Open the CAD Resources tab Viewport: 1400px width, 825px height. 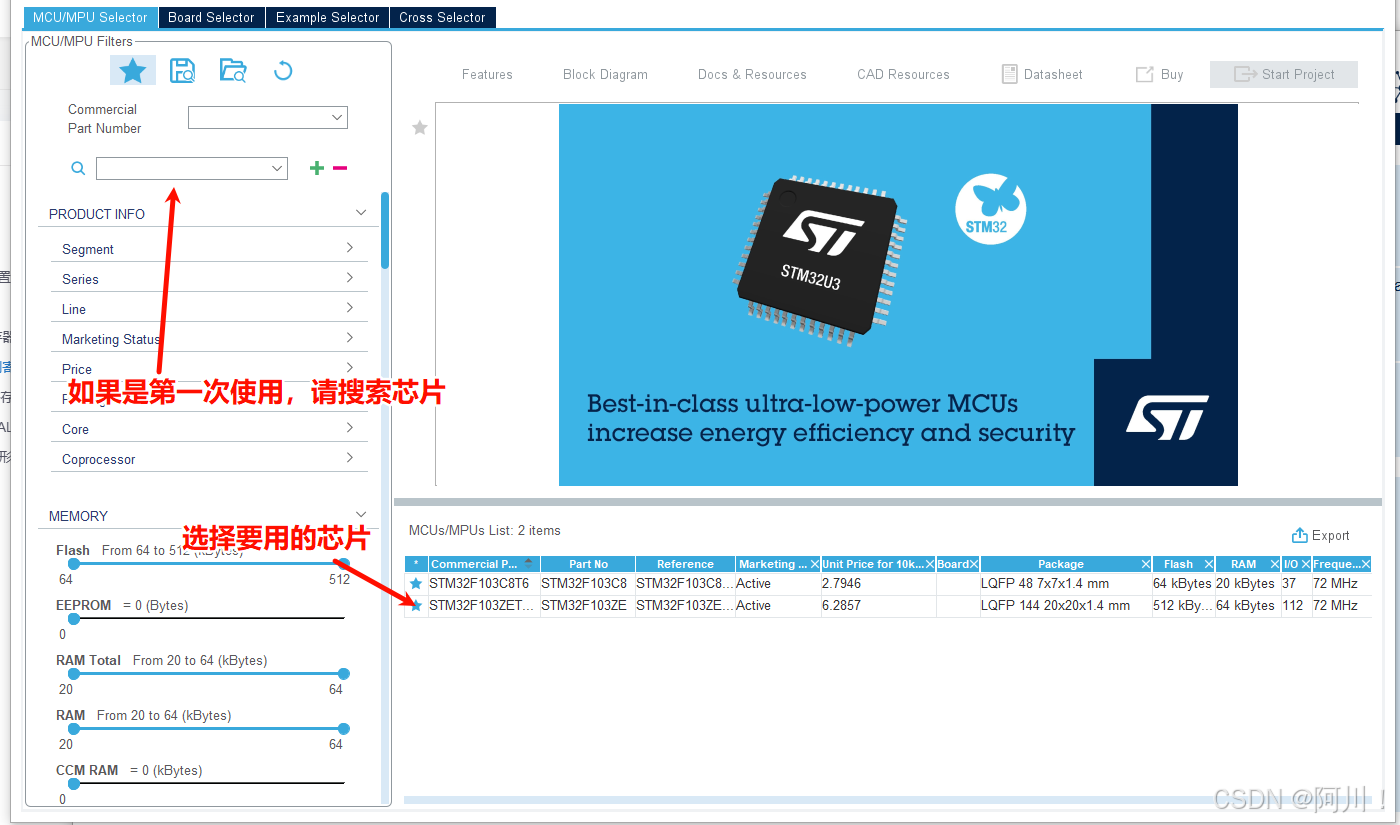coord(903,74)
